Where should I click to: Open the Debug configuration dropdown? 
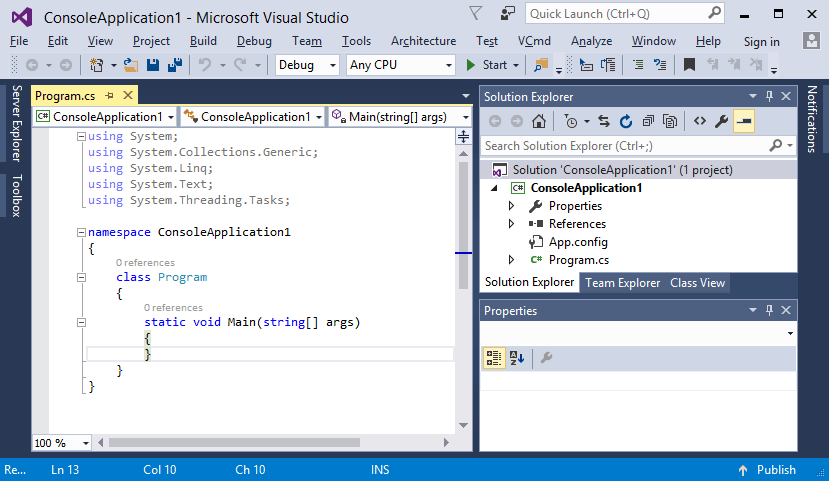coord(308,65)
